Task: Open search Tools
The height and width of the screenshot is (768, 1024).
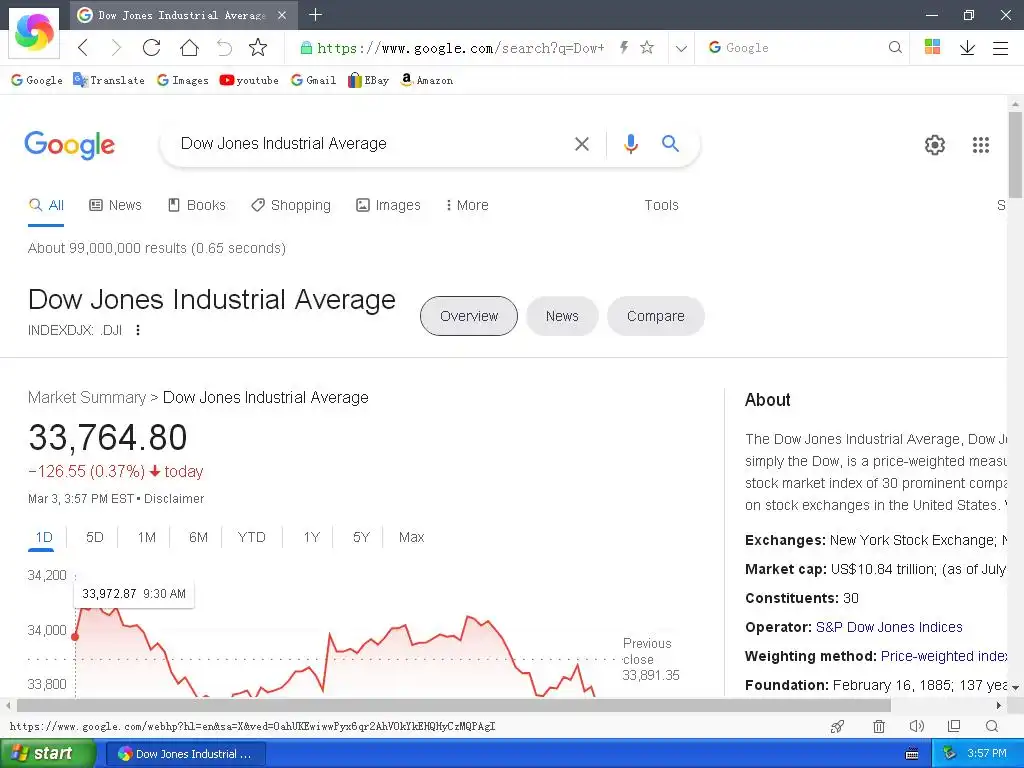Action: [x=662, y=205]
